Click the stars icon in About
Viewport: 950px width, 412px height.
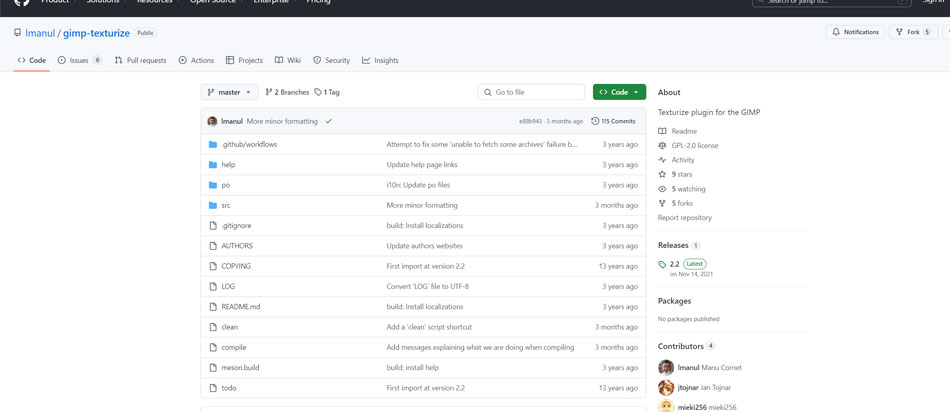coord(662,174)
